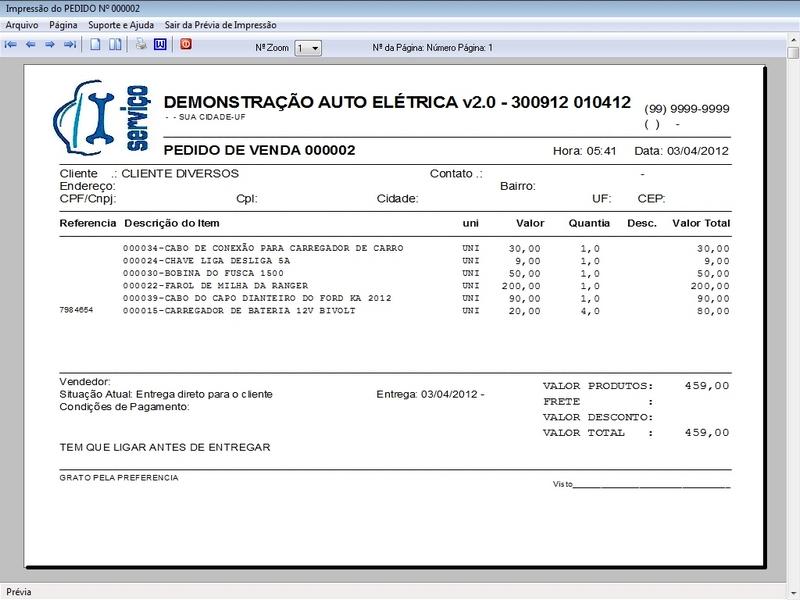Click the serviço company logo image
This screenshot has width=800, height=600.
click(102, 117)
